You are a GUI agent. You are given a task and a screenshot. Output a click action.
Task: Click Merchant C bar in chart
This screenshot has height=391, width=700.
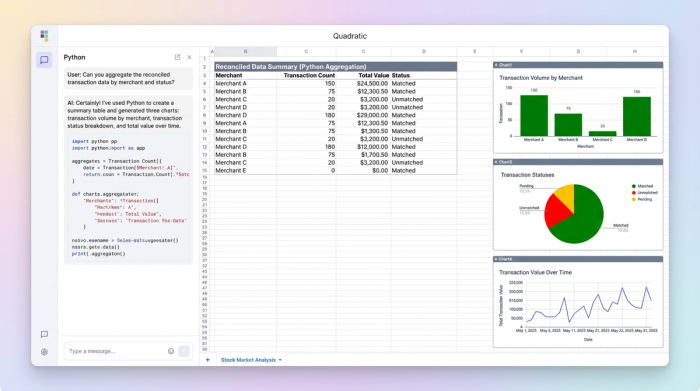(x=602, y=133)
